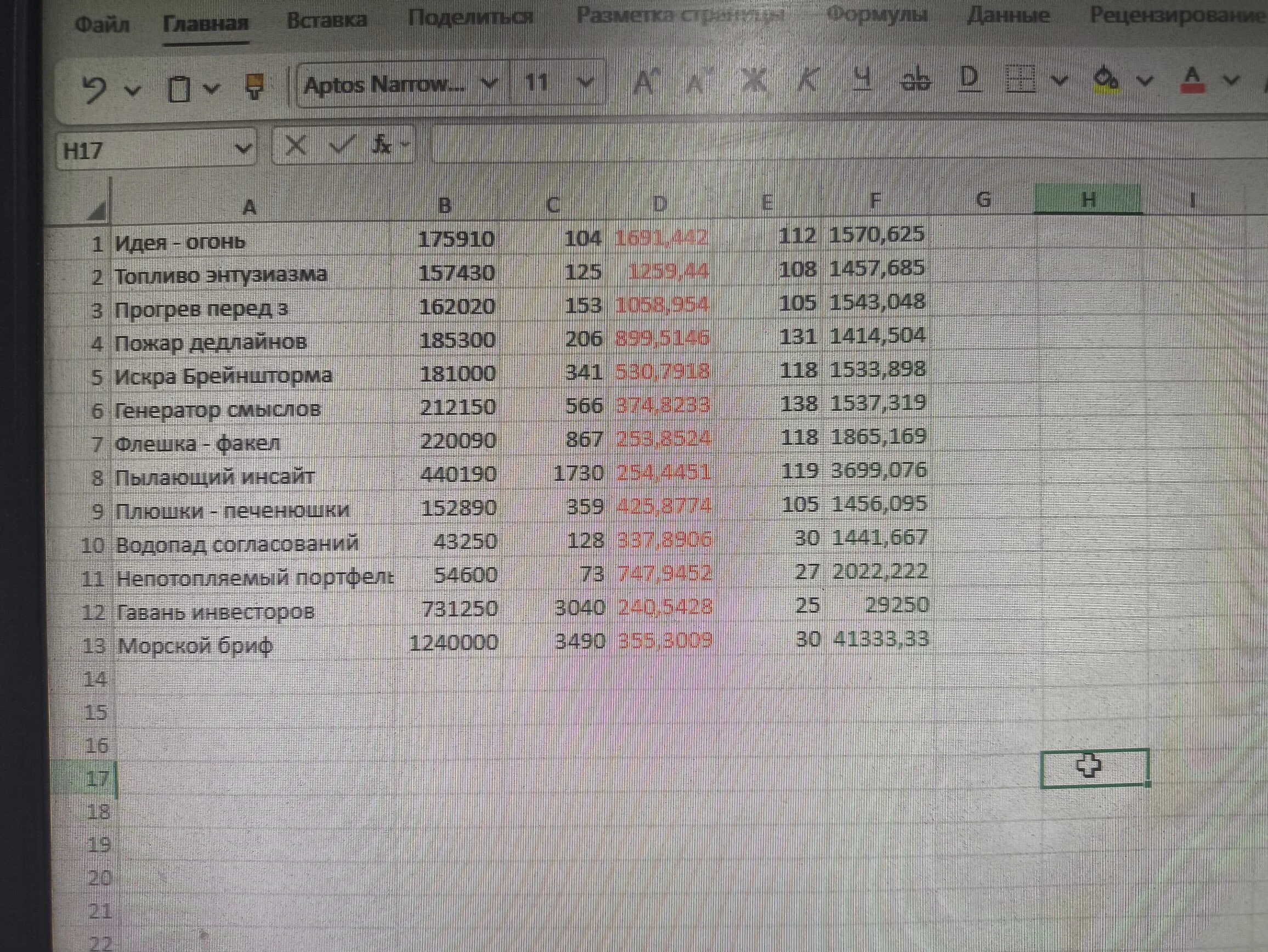Image resolution: width=1268 pixels, height=952 pixels.
Task: Click the Undo arrow icon
Action: coord(94,89)
